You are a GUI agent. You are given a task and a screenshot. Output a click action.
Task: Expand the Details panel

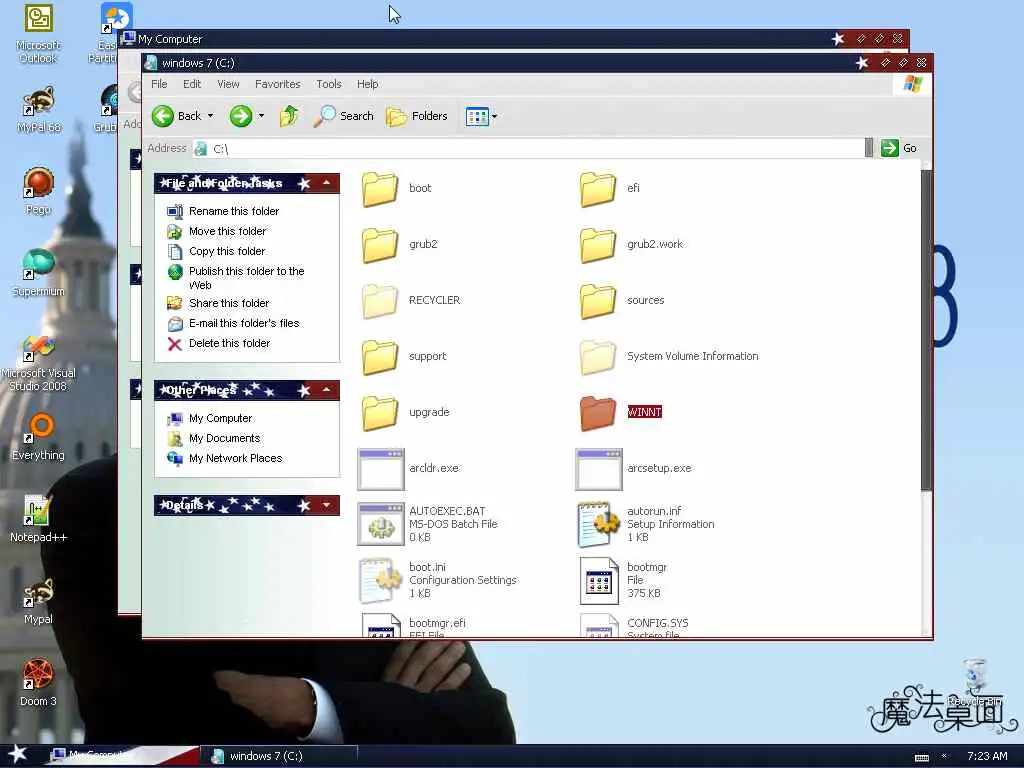tap(327, 505)
